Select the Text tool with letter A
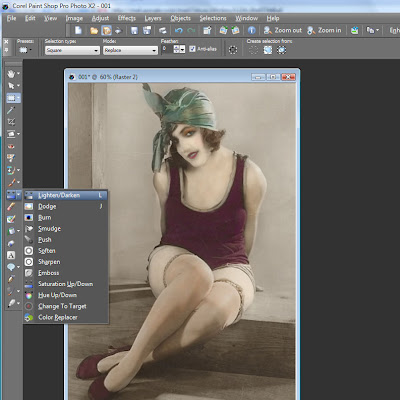This screenshot has height=400, width=400. coord(11,255)
